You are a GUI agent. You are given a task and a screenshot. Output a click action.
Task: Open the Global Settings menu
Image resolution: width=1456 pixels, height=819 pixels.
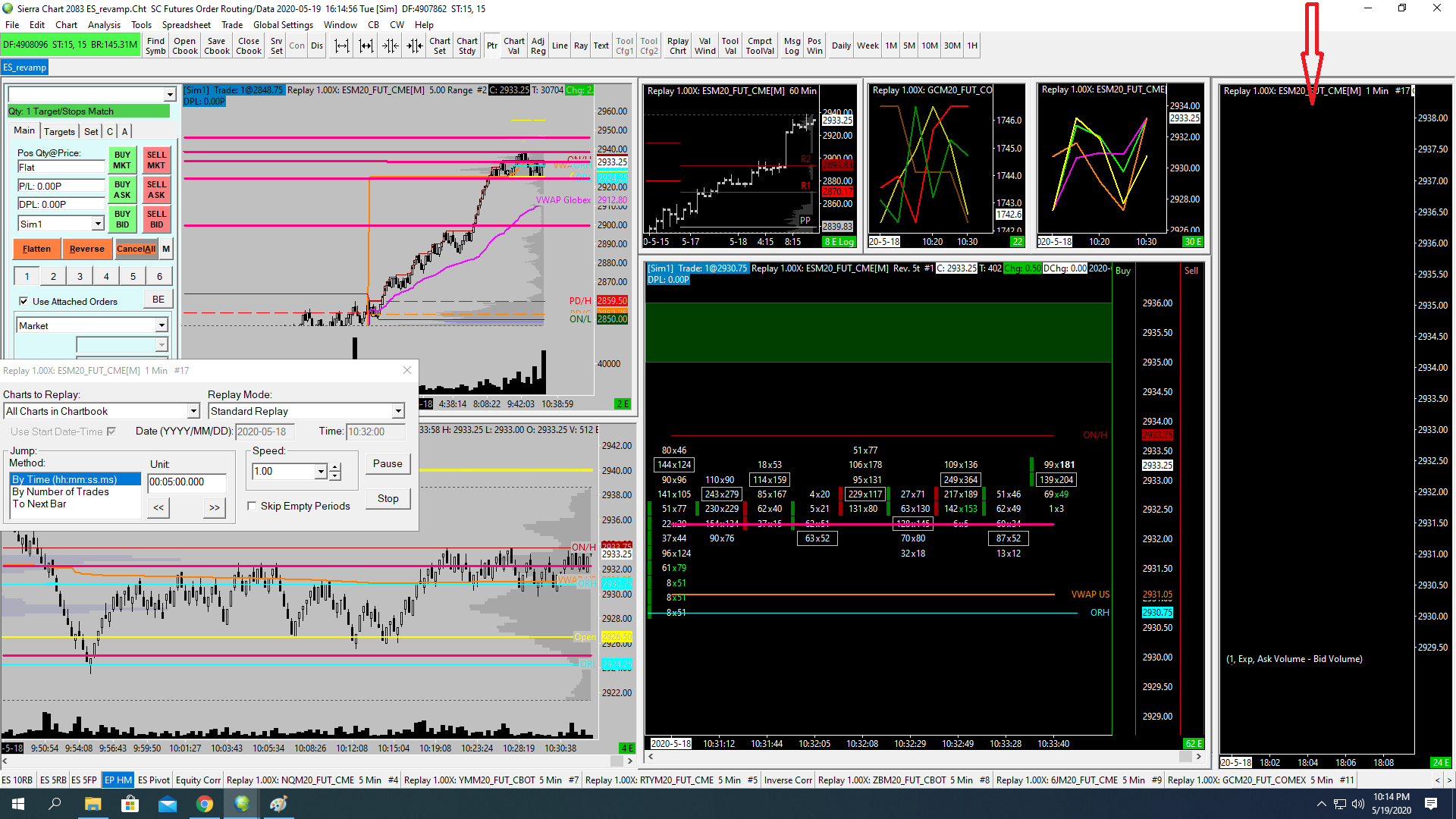point(282,25)
